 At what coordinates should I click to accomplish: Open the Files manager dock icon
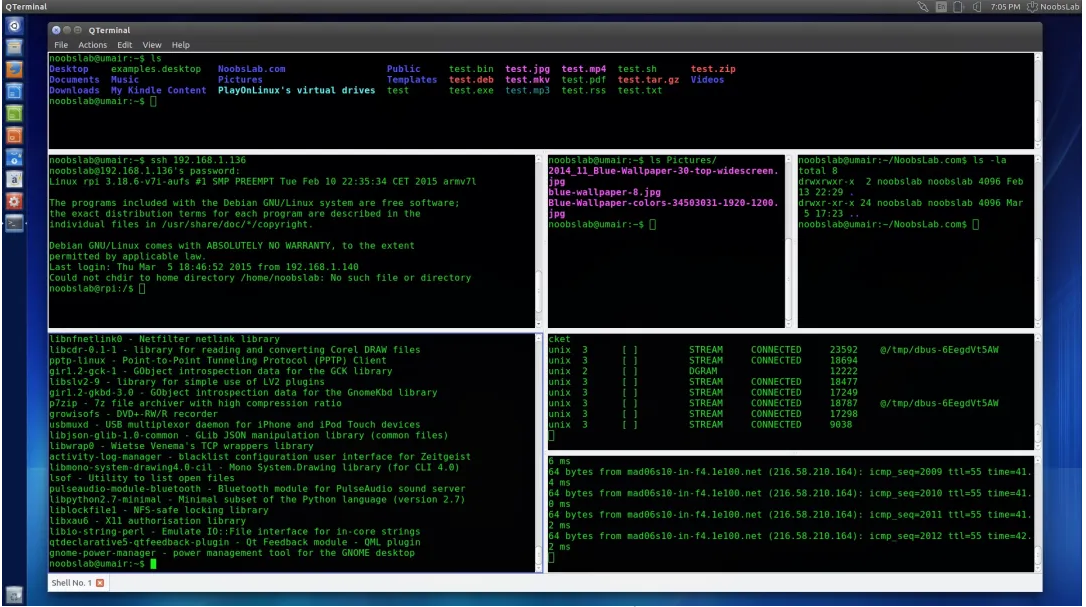click(14, 47)
